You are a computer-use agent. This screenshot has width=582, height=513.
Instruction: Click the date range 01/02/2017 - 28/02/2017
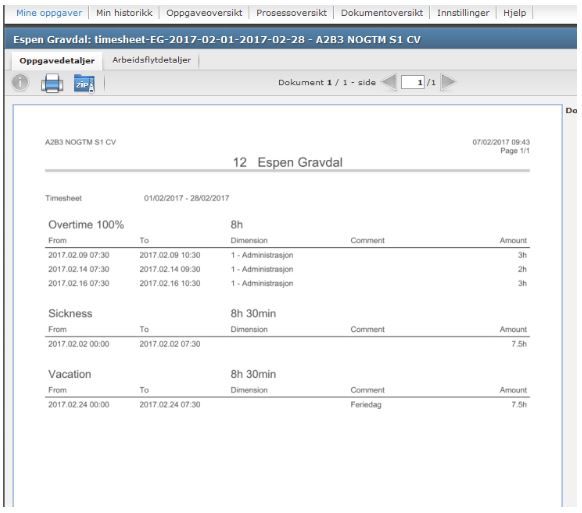click(186, 198)
